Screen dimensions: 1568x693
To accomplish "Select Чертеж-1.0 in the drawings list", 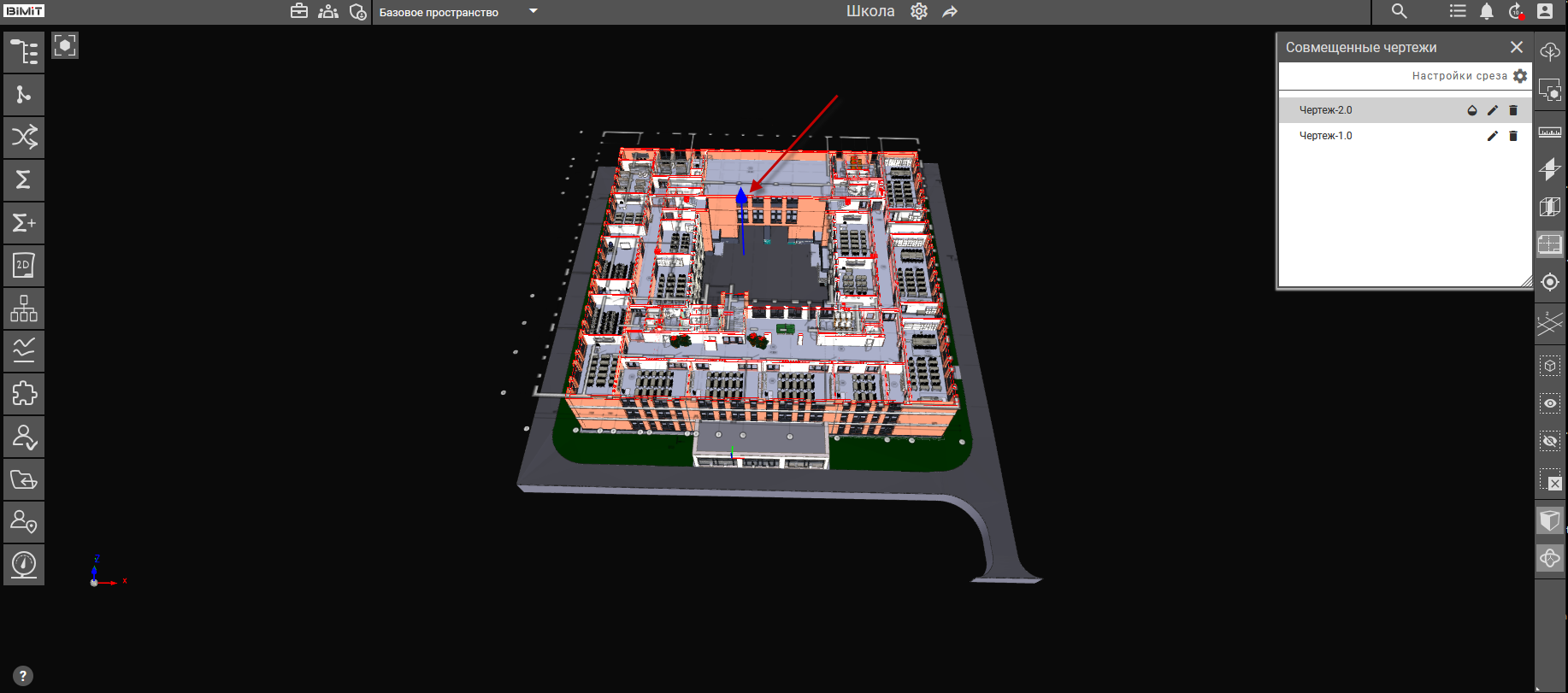I will pos(1325,136).
